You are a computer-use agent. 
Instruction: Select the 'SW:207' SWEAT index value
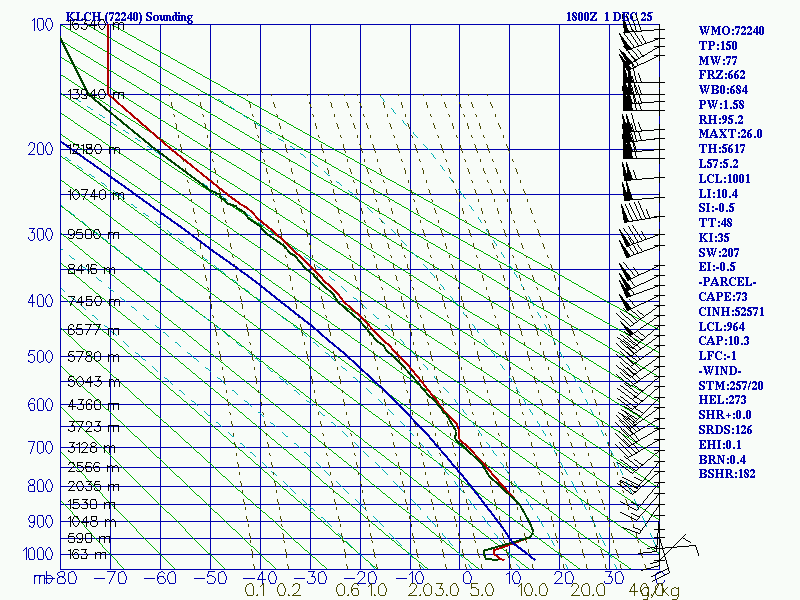point(719,253)
